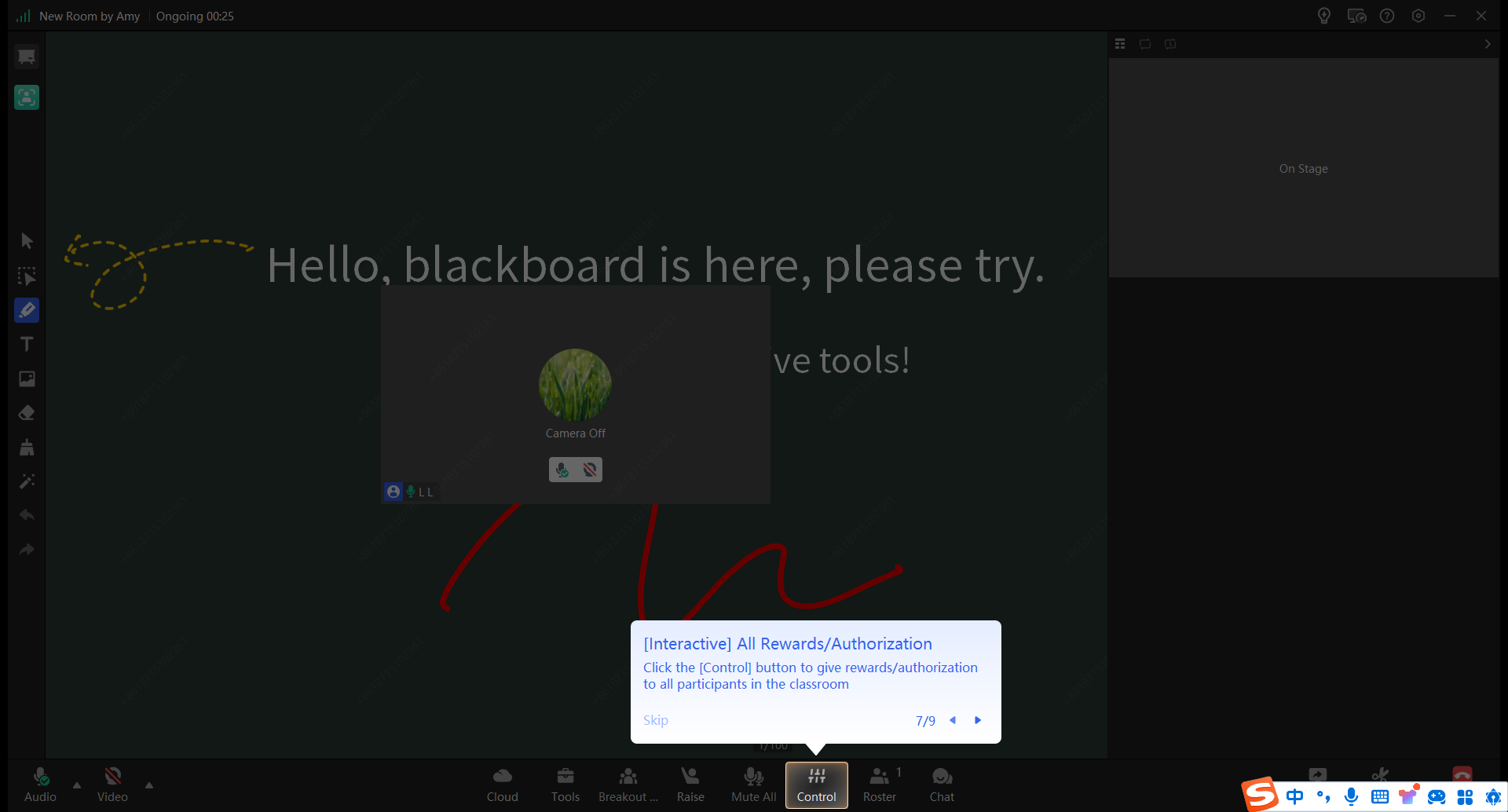Toggle LL's microphone on video tile

point(562,470)
